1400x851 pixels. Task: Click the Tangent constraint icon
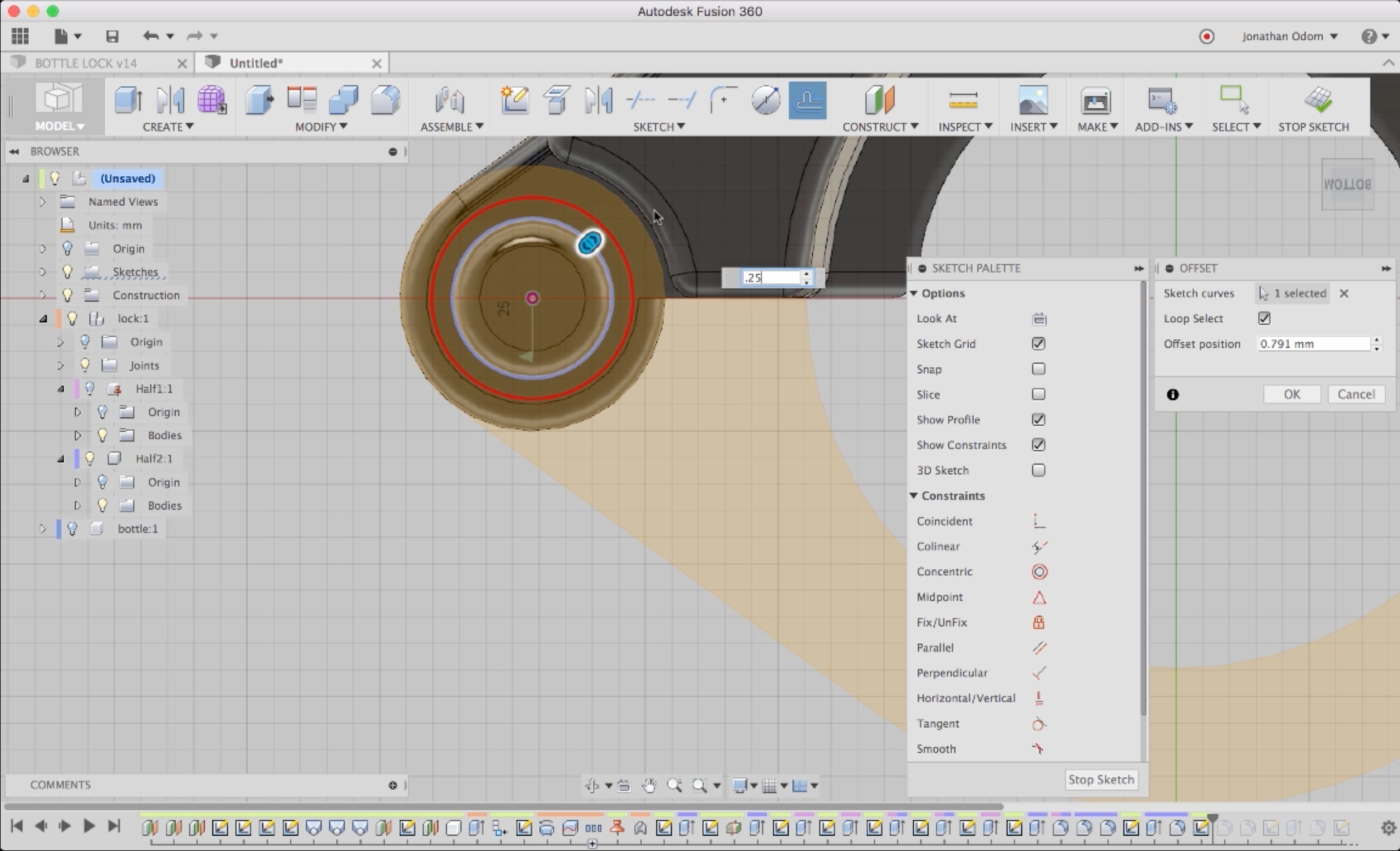1039,724
